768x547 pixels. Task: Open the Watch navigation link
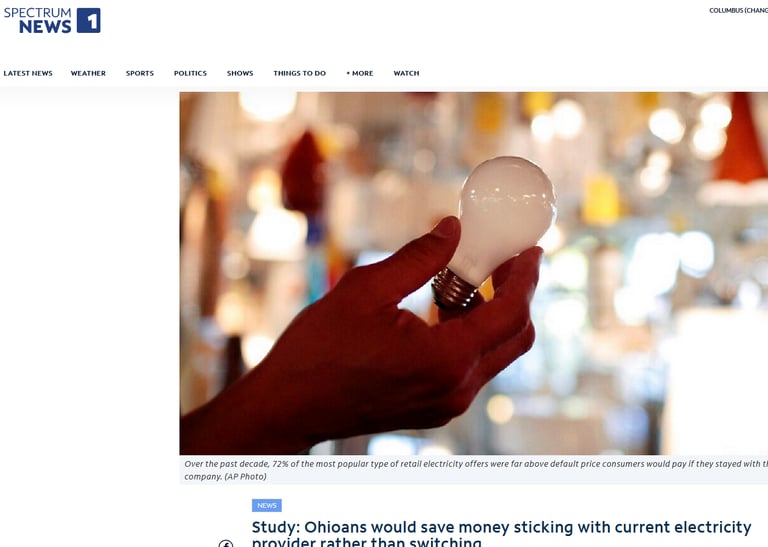point(407,73)
